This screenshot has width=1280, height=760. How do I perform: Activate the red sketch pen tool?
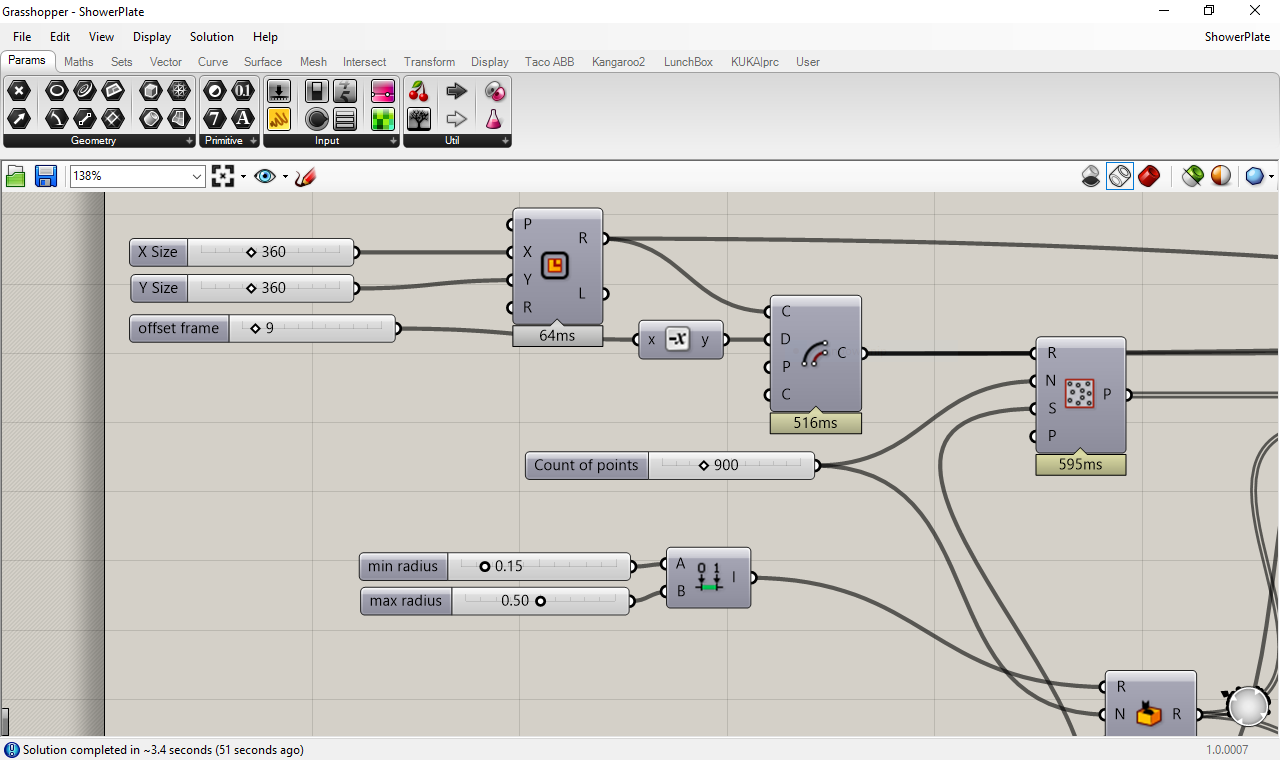tap(305, 177)
